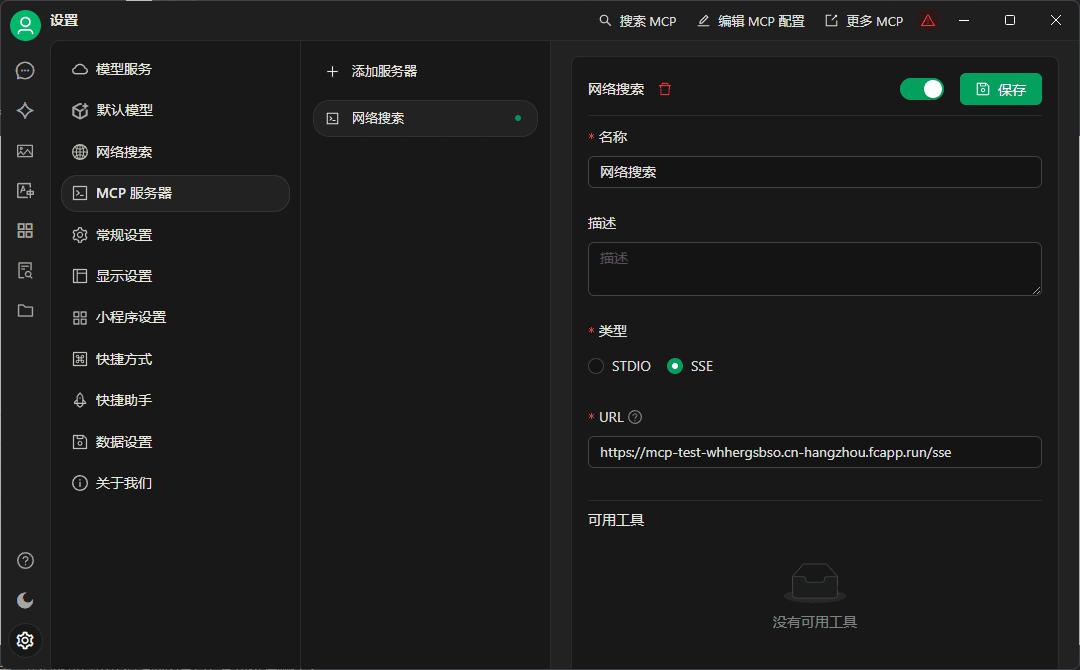Open 快捷方式 settings
Screen dimensions: 1080x670
click(176, 359)
